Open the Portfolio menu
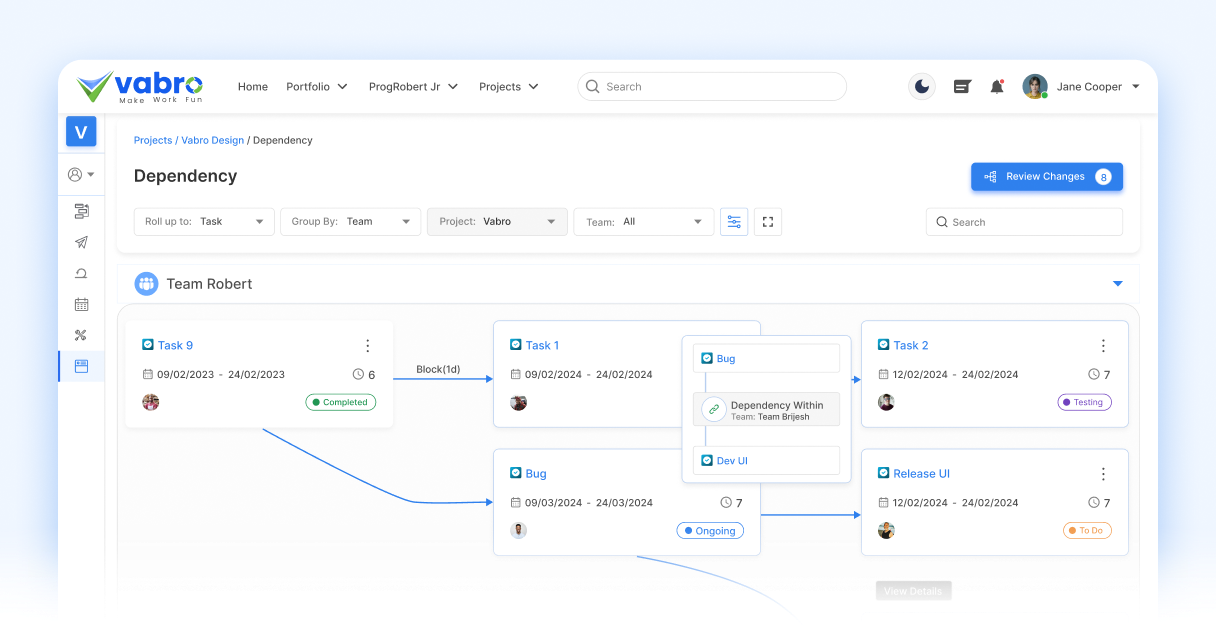The image size is (1216, 630). click(x=316, y=87)
